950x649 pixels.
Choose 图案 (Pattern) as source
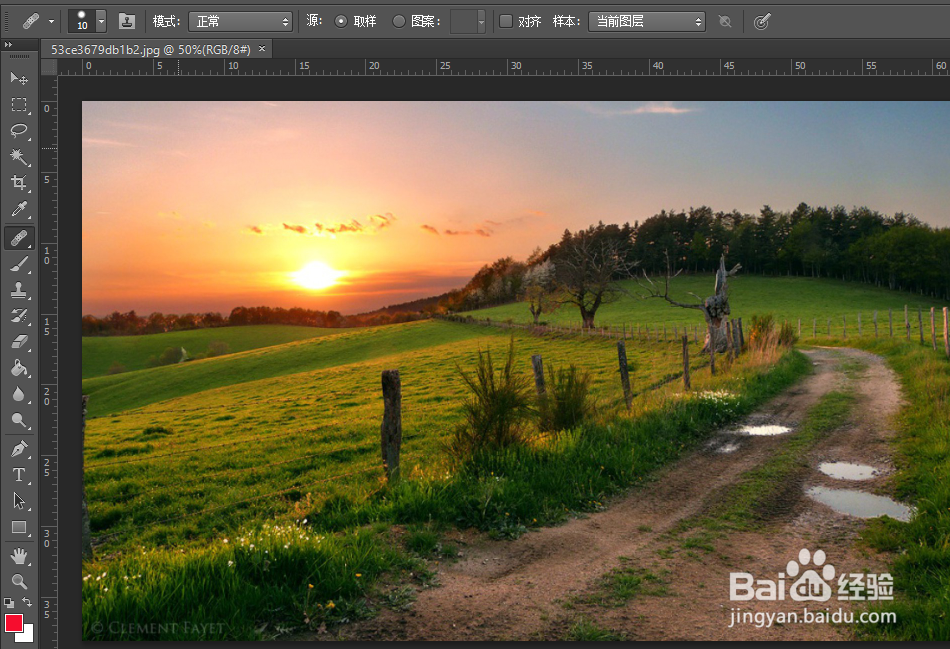pyautogui.click(x=399, y=21)
